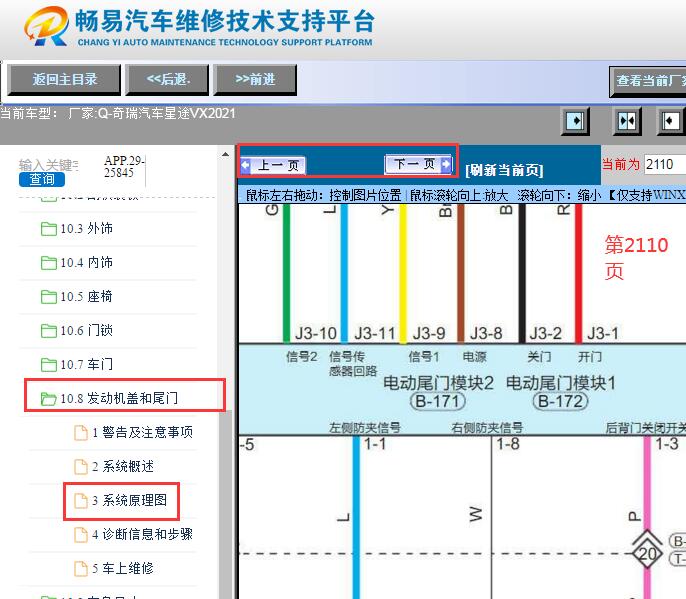Go forward with the >>前进 button

point(255,80)
